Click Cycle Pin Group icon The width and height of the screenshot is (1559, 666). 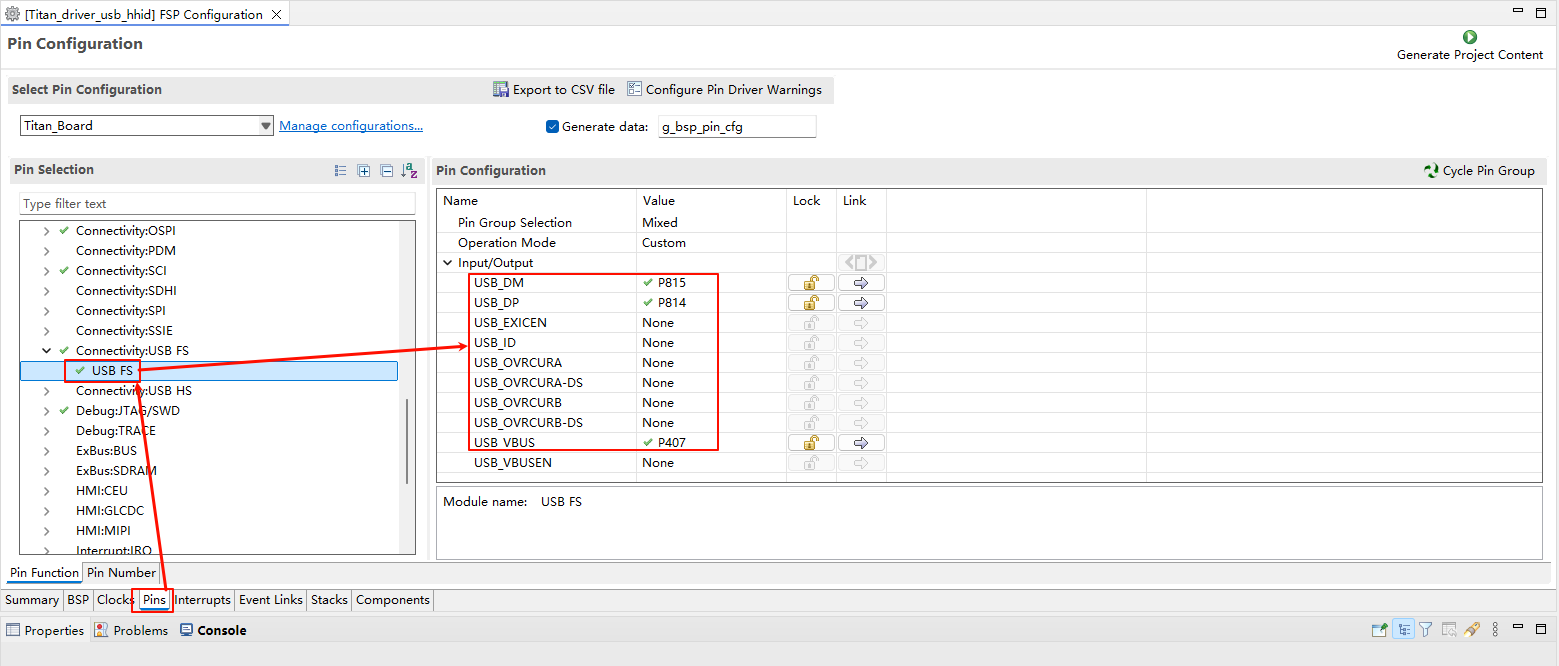pyautogui.click(x=1431, y=171)
